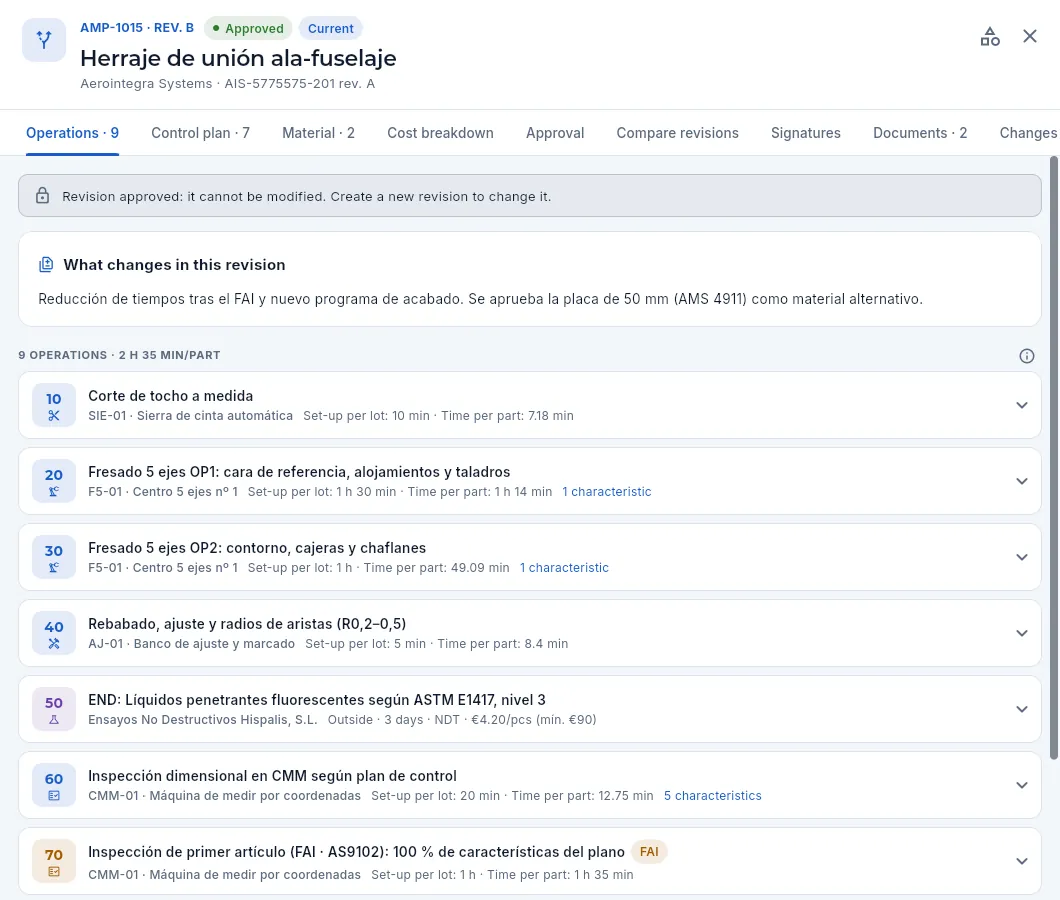Open 5 characteristics link on operation 60
1060x900 pixels.
pos(713,796)
